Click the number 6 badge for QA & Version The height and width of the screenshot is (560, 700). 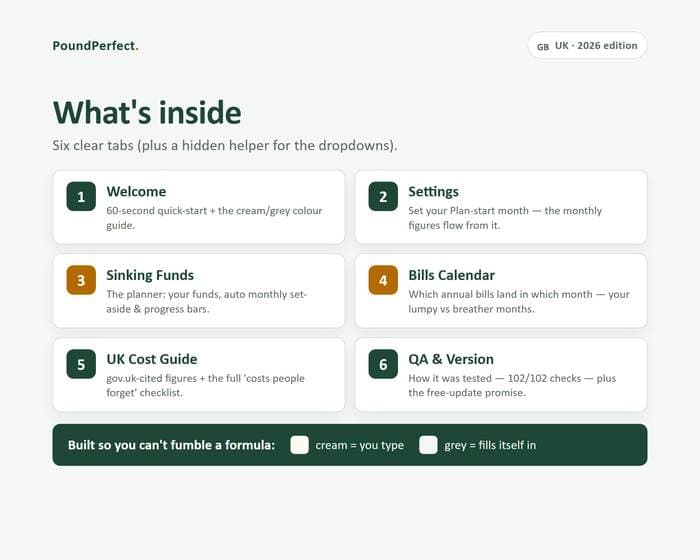coord(383,364)
